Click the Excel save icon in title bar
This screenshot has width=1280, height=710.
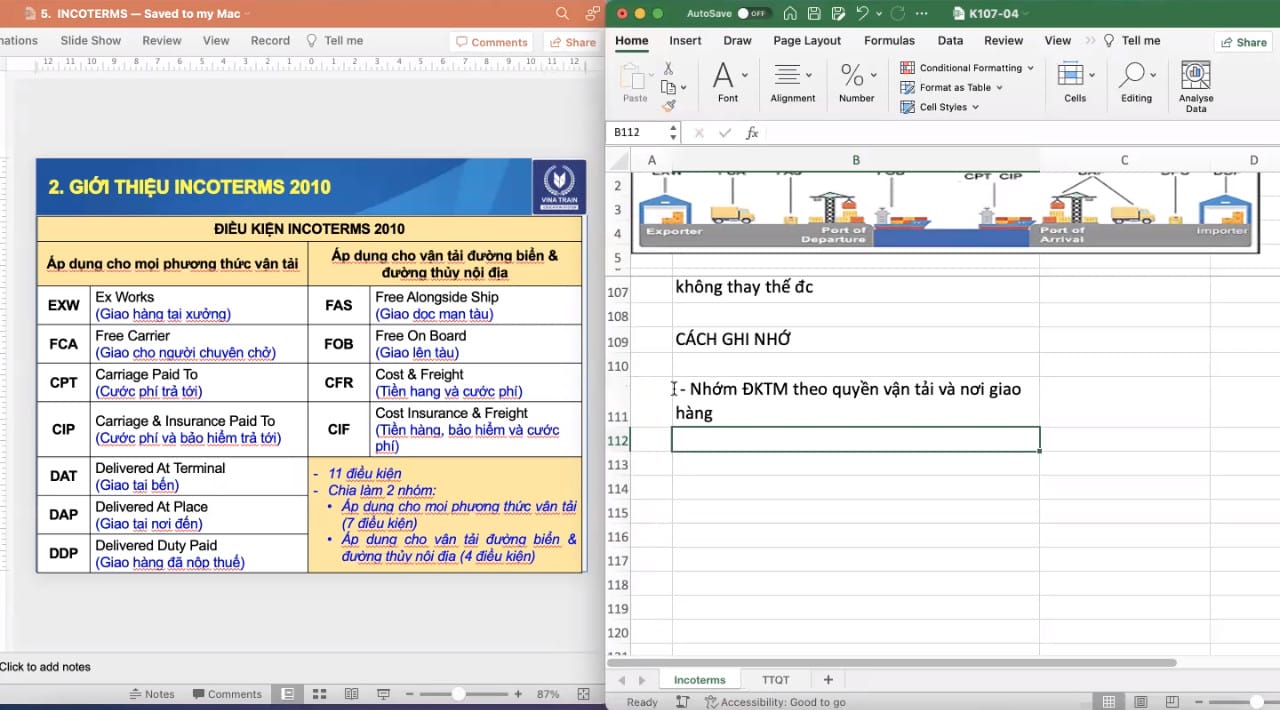coord(814,14)
